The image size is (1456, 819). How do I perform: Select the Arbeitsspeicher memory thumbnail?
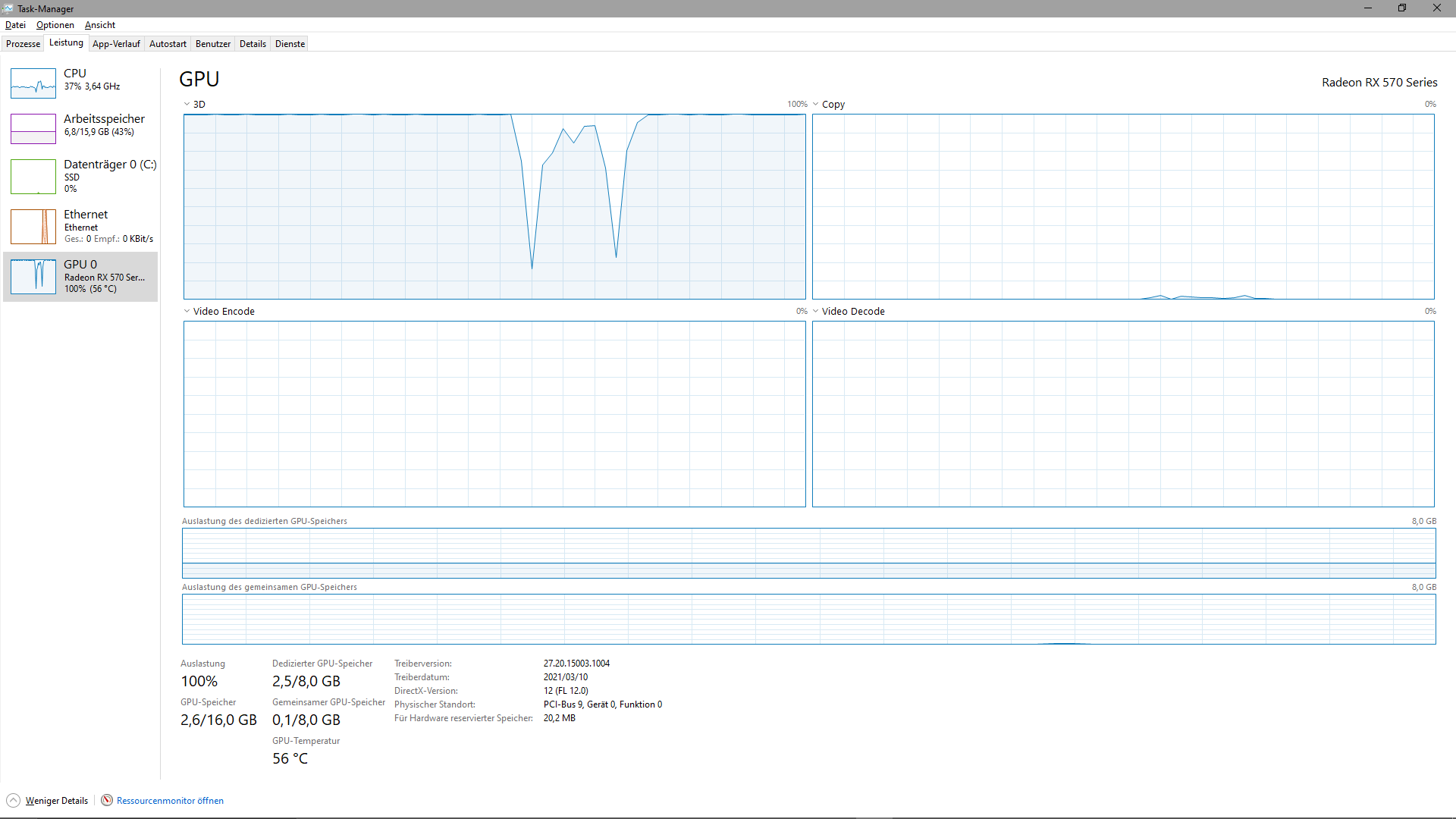point(33,129)
